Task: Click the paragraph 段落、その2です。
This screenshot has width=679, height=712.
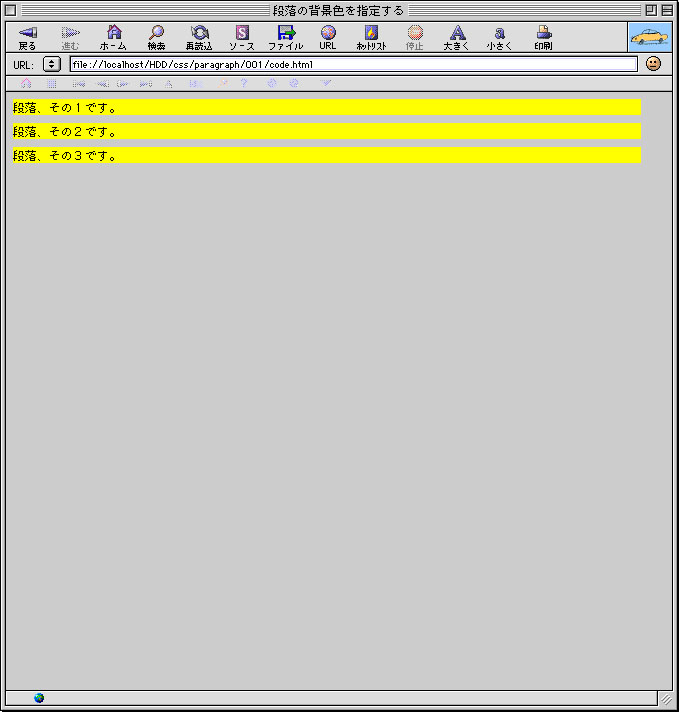Action: coord(327,131)
